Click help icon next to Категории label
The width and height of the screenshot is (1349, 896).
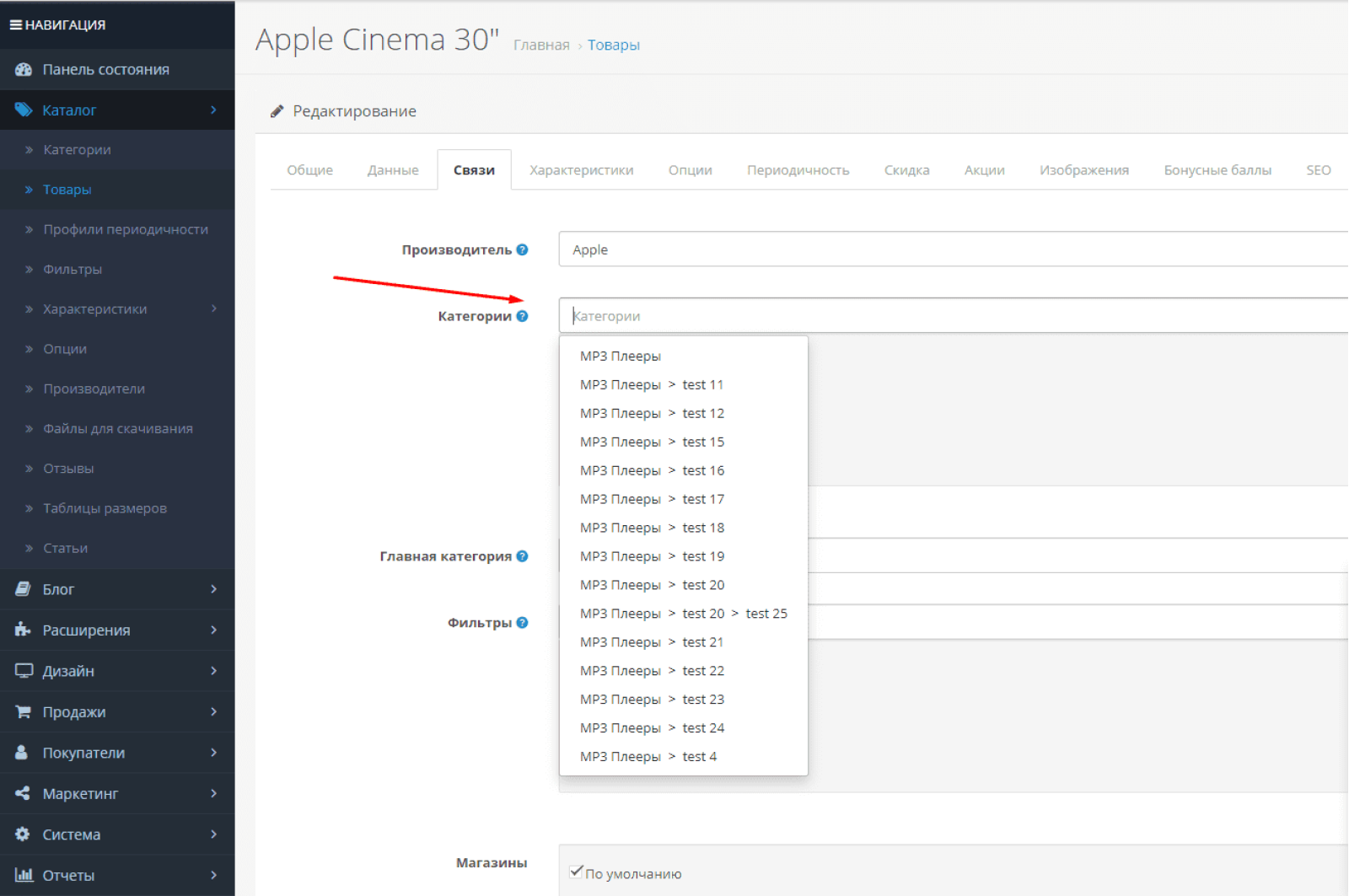(522, 316)
